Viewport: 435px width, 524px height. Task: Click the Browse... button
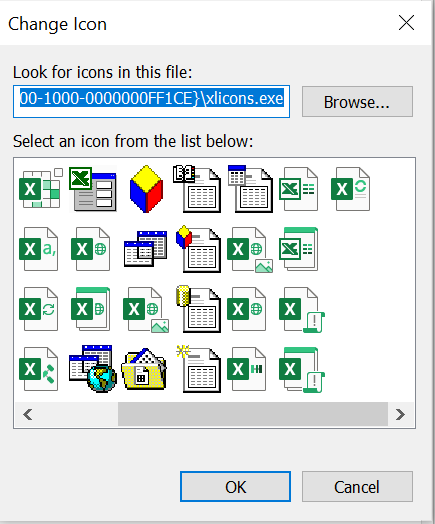[357, 102]
